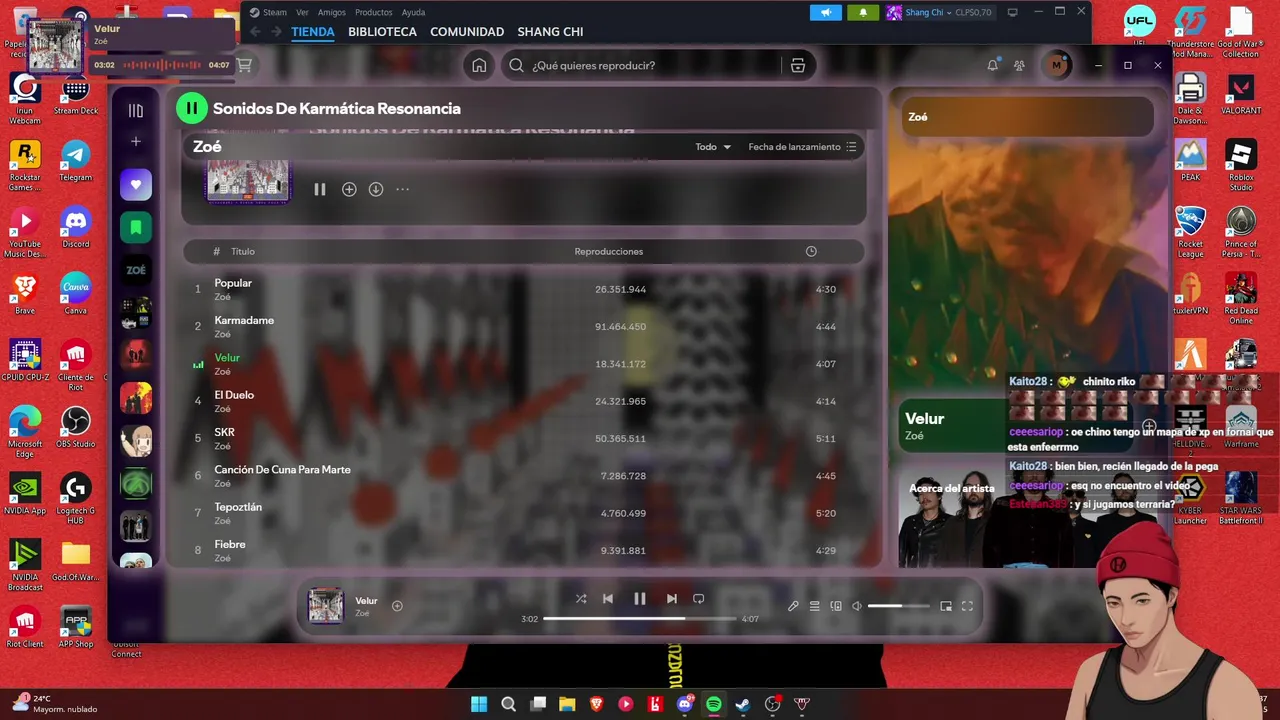Screen dimensions: 1280x720
Task: Open Discord from the taskbar
Action: pyautogui.click(x=685, y=704)
